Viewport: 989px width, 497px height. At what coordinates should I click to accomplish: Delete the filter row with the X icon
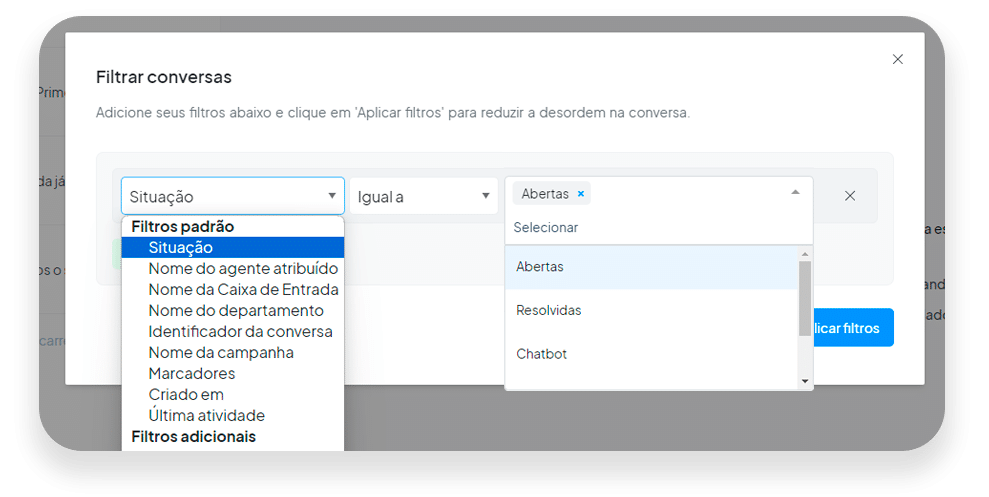pos(850,196)
